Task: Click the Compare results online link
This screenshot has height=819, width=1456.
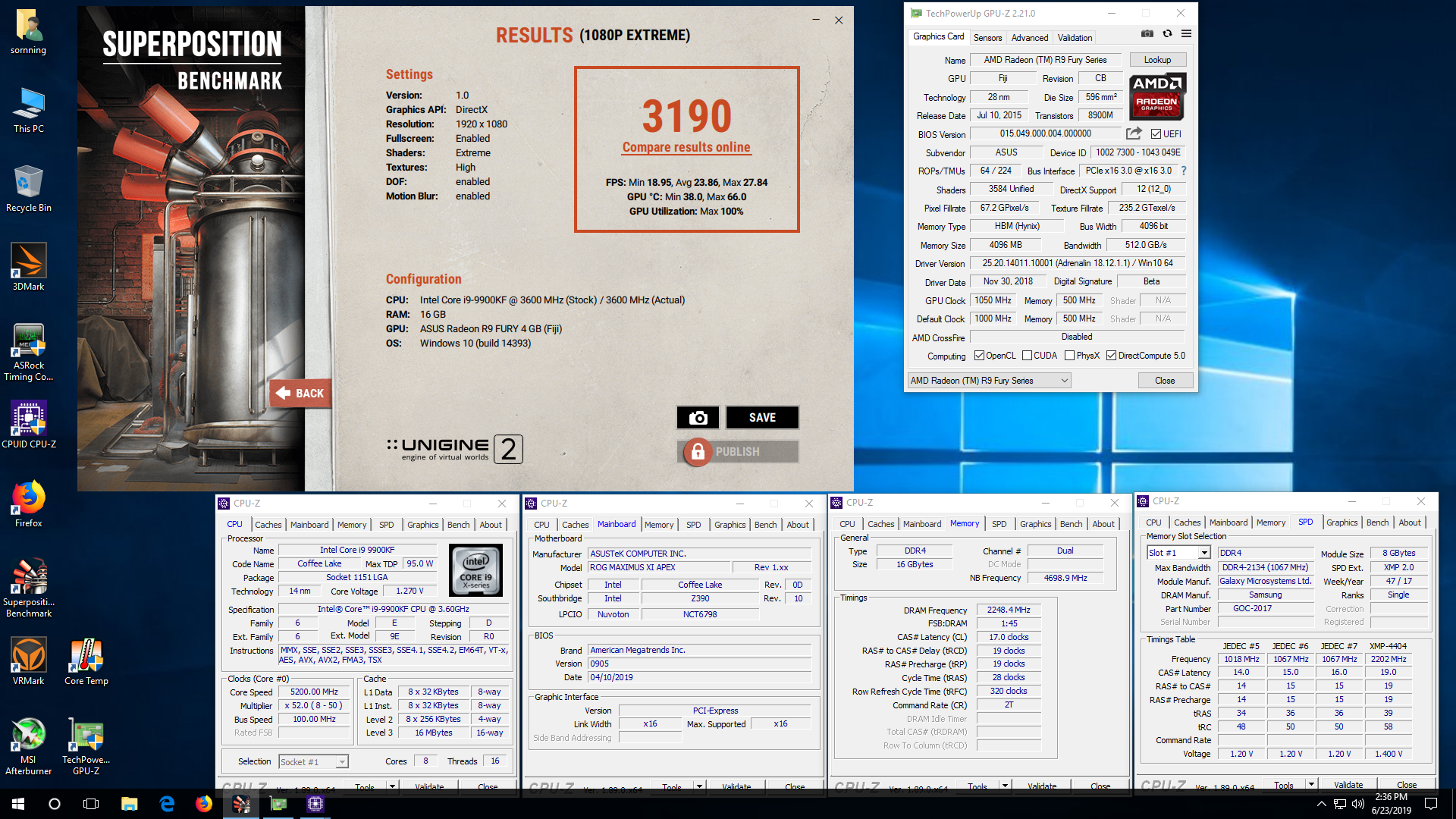Action: pos(686,147)
